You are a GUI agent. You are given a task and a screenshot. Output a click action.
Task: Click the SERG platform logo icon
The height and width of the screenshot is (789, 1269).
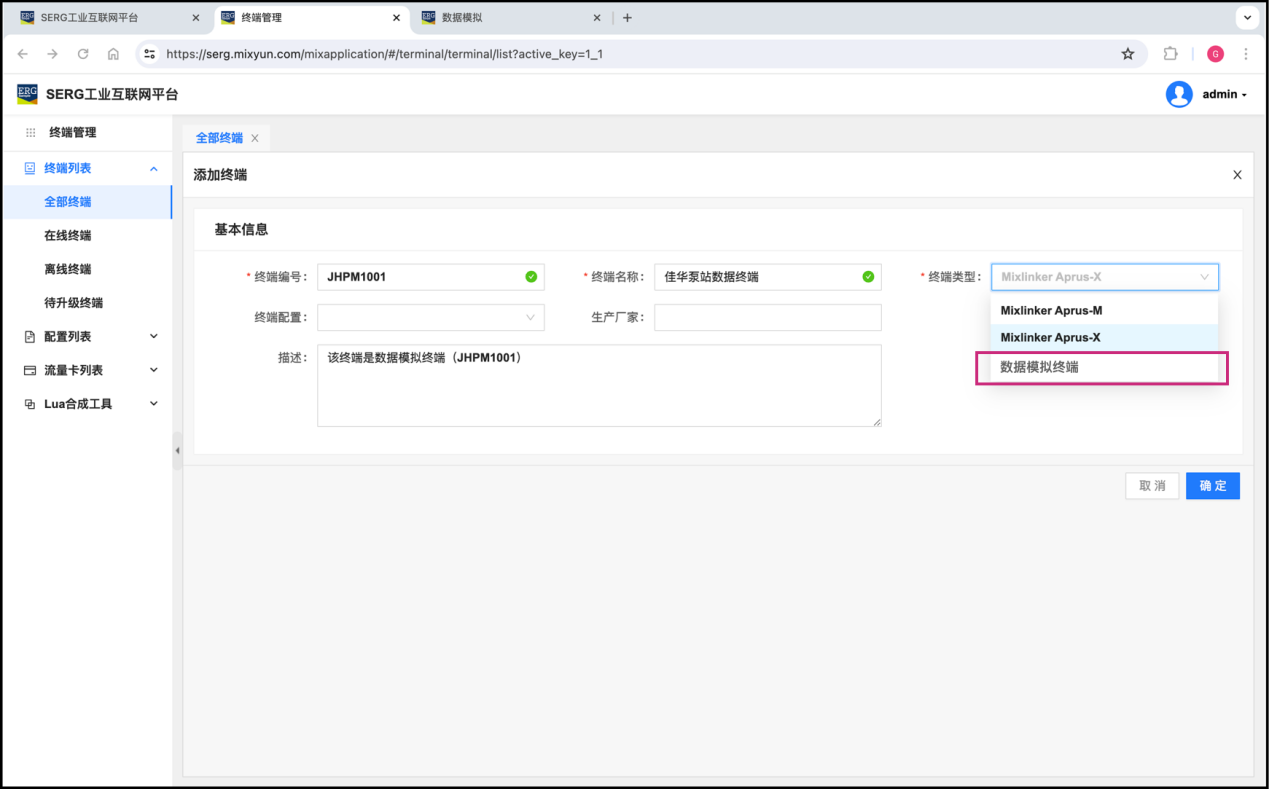click(x=27, y=94)
